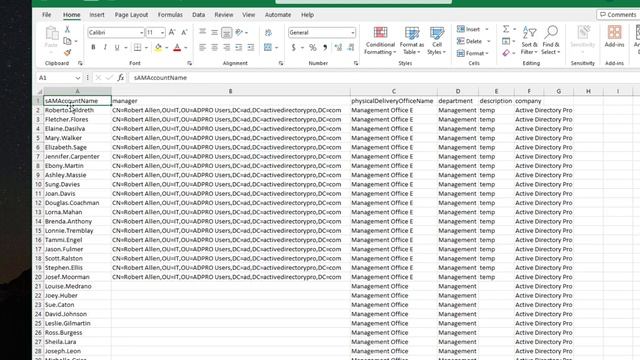Click the Delete cells button

coord(473,41)
